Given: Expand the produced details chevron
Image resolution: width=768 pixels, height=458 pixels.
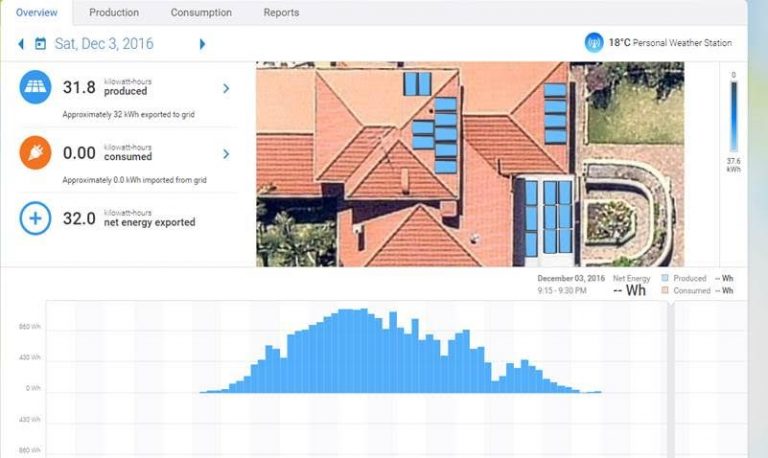Looking at the screenshot, I should point(226,88).
